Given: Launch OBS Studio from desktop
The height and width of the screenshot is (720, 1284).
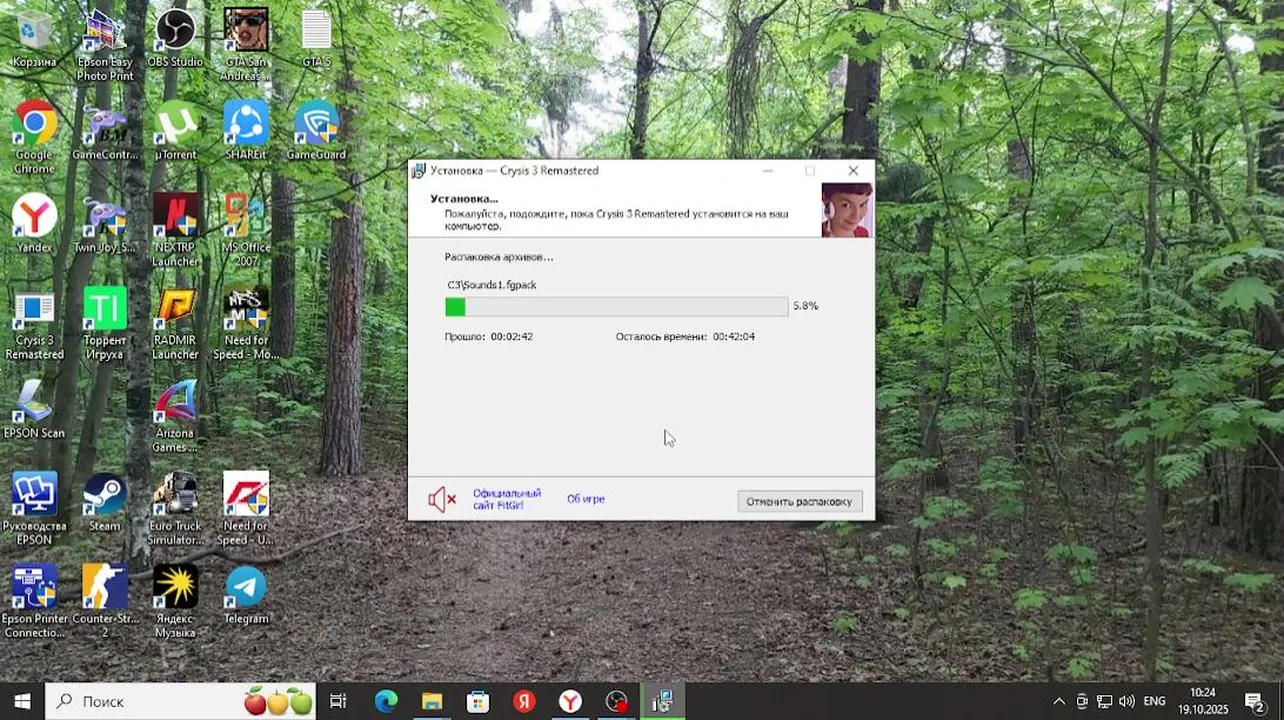Looking at the screenshot, I should [x=175, y=40].
